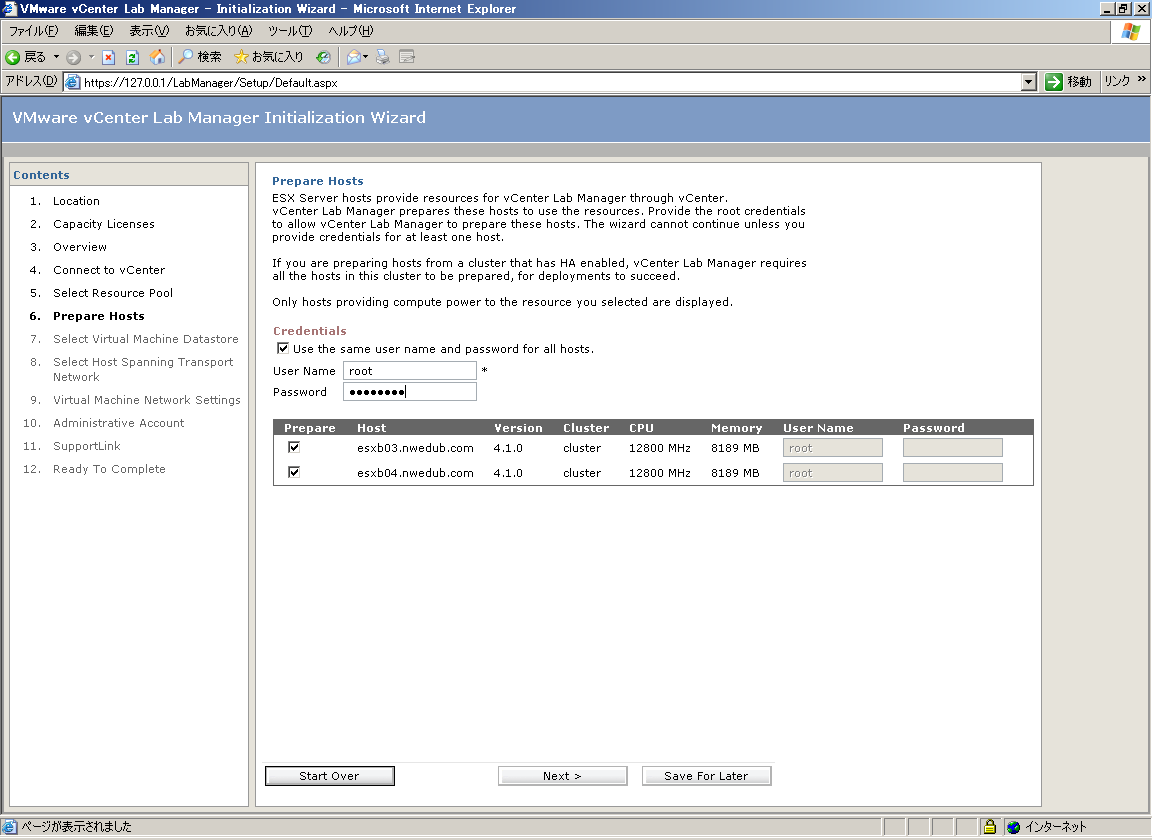Click 'Ready To Complete' step
The width and height of the screenshot is (1152, 840).
click(109, 469)
